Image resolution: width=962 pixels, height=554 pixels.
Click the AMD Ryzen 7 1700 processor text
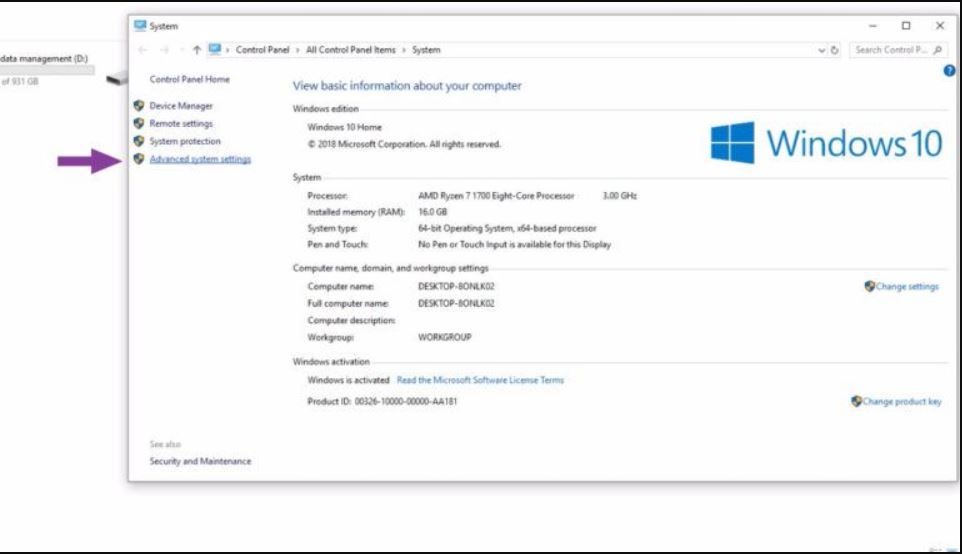point(496,196)
